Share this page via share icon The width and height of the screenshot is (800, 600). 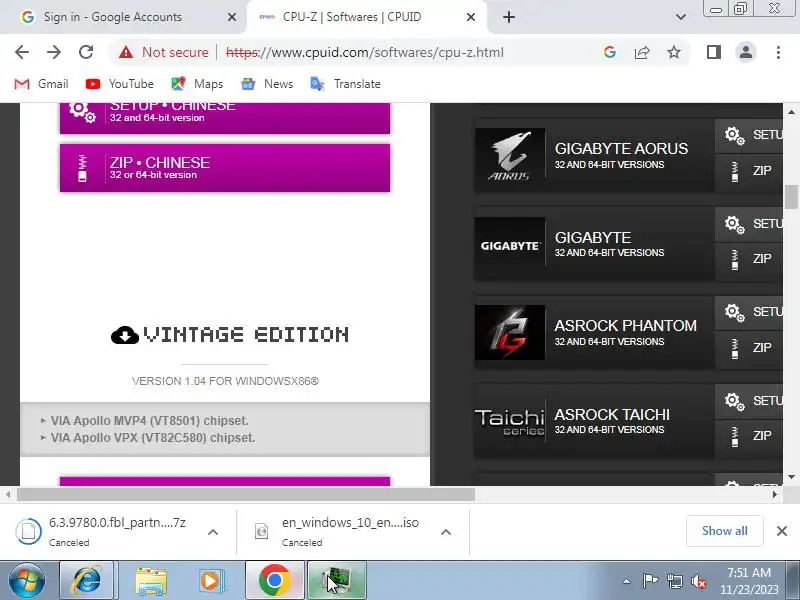click(x=642, y=52)
